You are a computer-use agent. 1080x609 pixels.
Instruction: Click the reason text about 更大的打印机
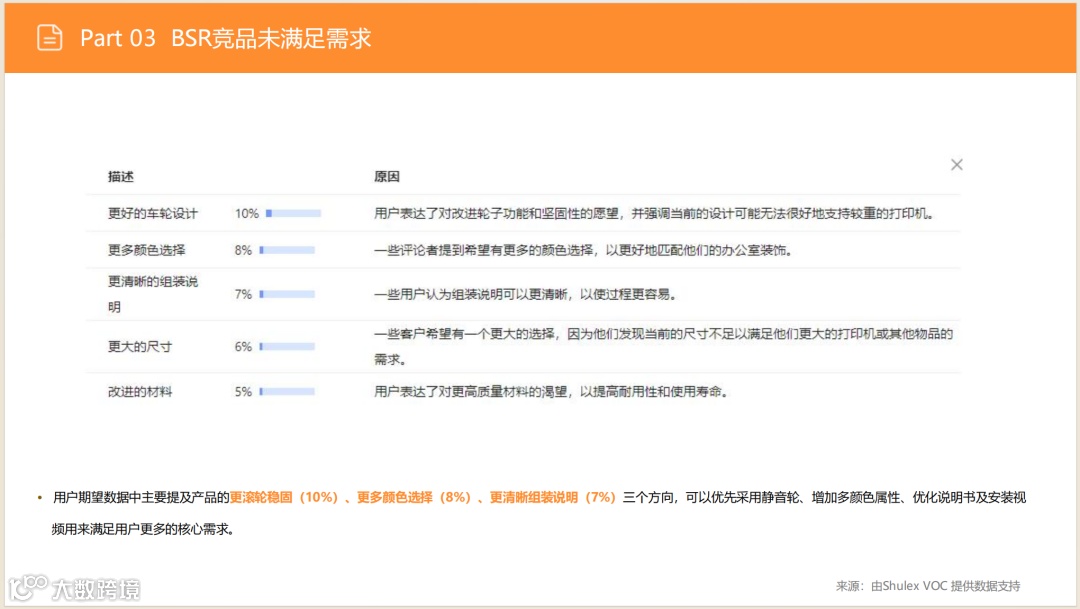(663, 347)
